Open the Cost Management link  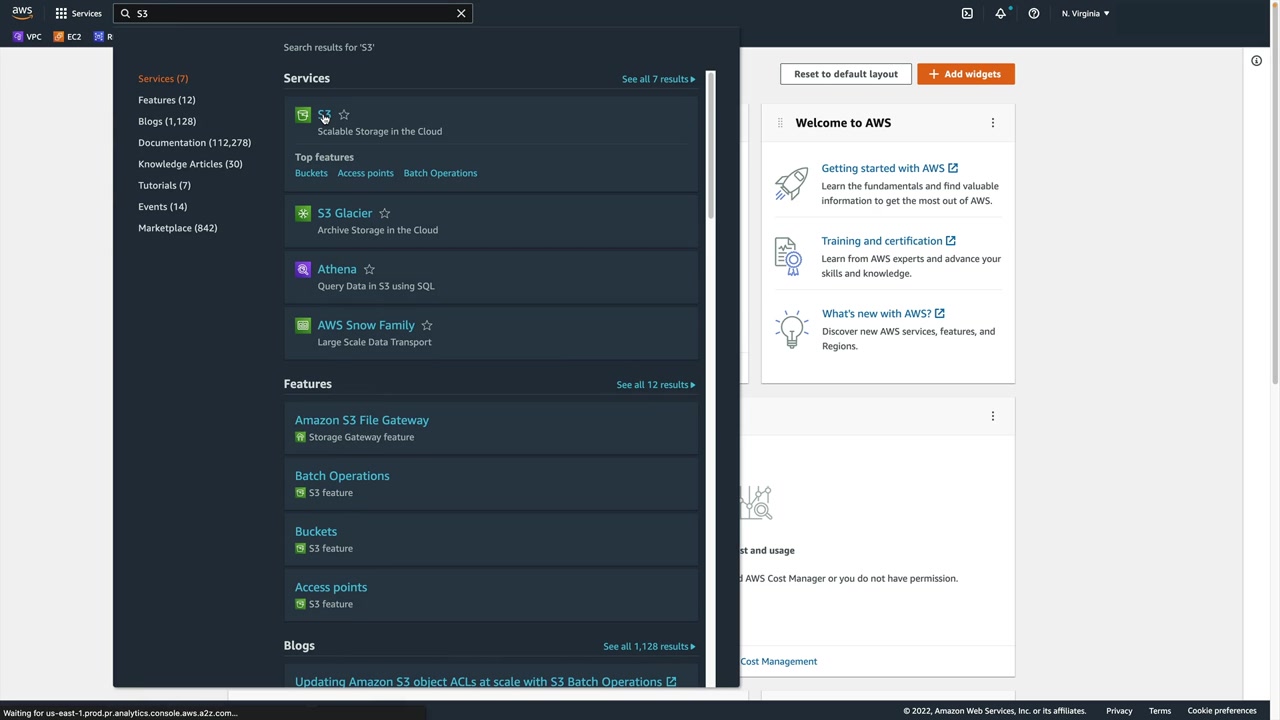click(x=779, y=662)
